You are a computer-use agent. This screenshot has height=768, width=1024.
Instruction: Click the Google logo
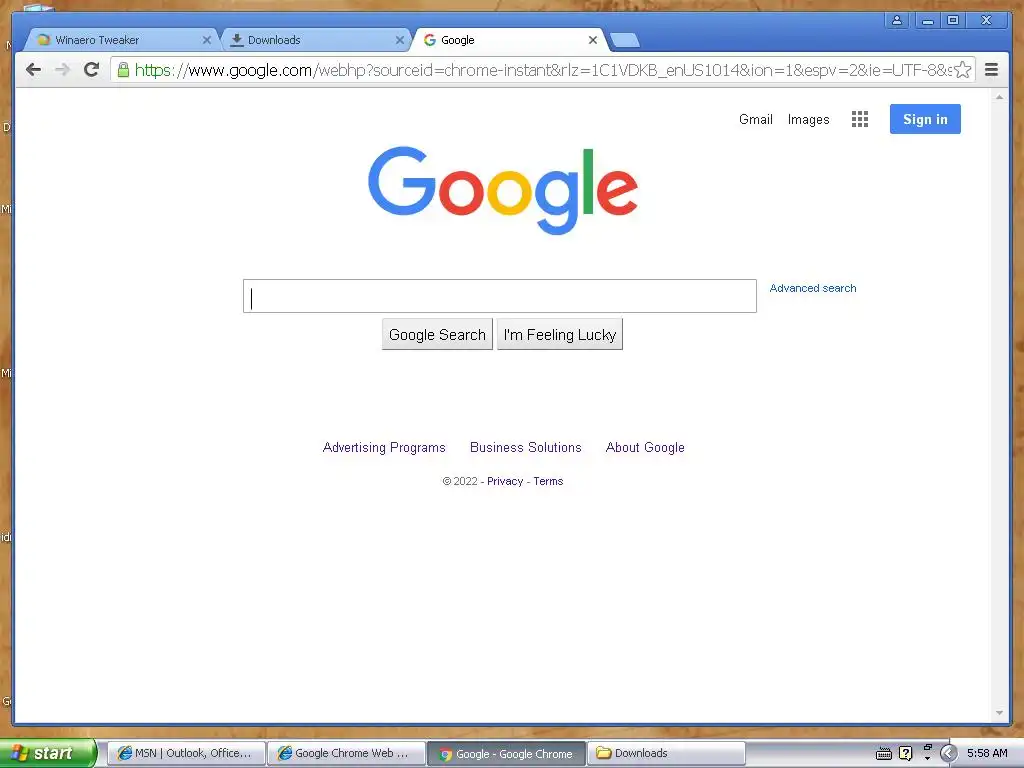(x=502, y=190)
